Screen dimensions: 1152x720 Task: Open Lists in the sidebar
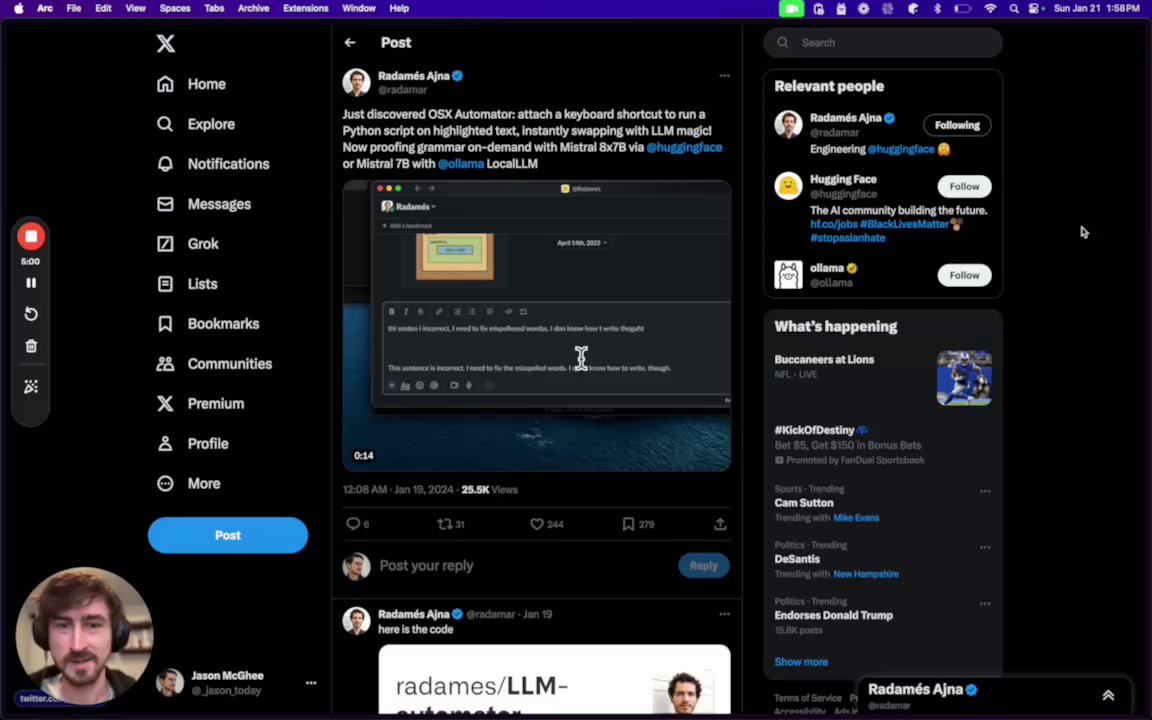tap(187, 284)
